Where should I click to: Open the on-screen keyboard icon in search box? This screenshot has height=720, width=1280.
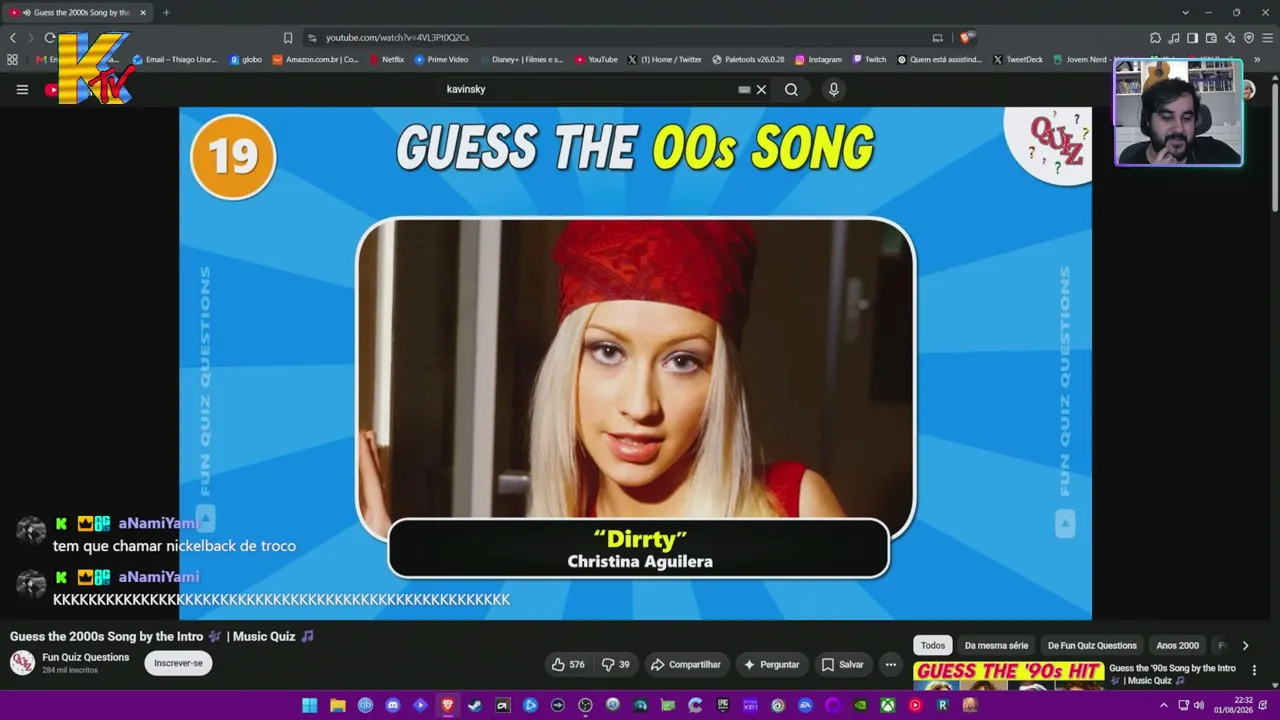tap(744, 89)
